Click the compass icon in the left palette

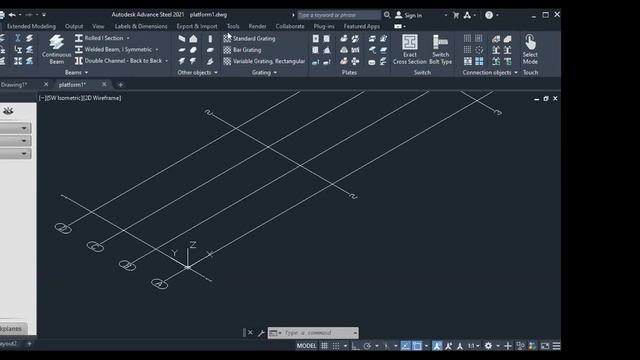pos(8,111)
